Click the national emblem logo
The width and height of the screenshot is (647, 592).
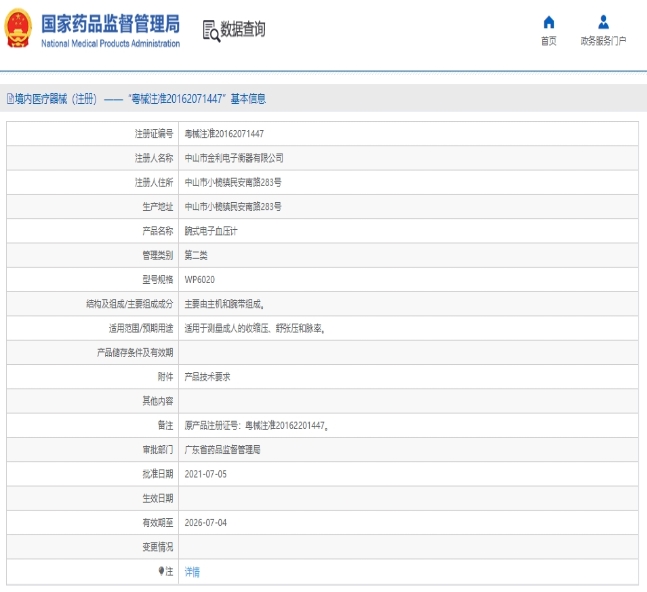pos(18,30)
